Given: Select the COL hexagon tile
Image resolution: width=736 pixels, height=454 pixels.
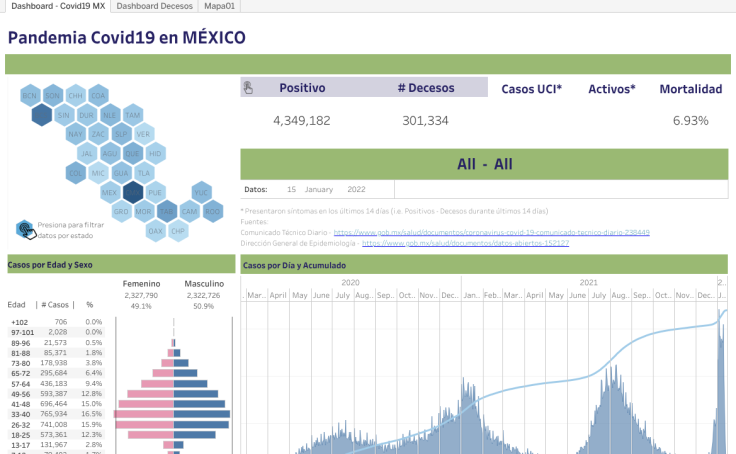Looking at the screenshot, I should 75,172.
